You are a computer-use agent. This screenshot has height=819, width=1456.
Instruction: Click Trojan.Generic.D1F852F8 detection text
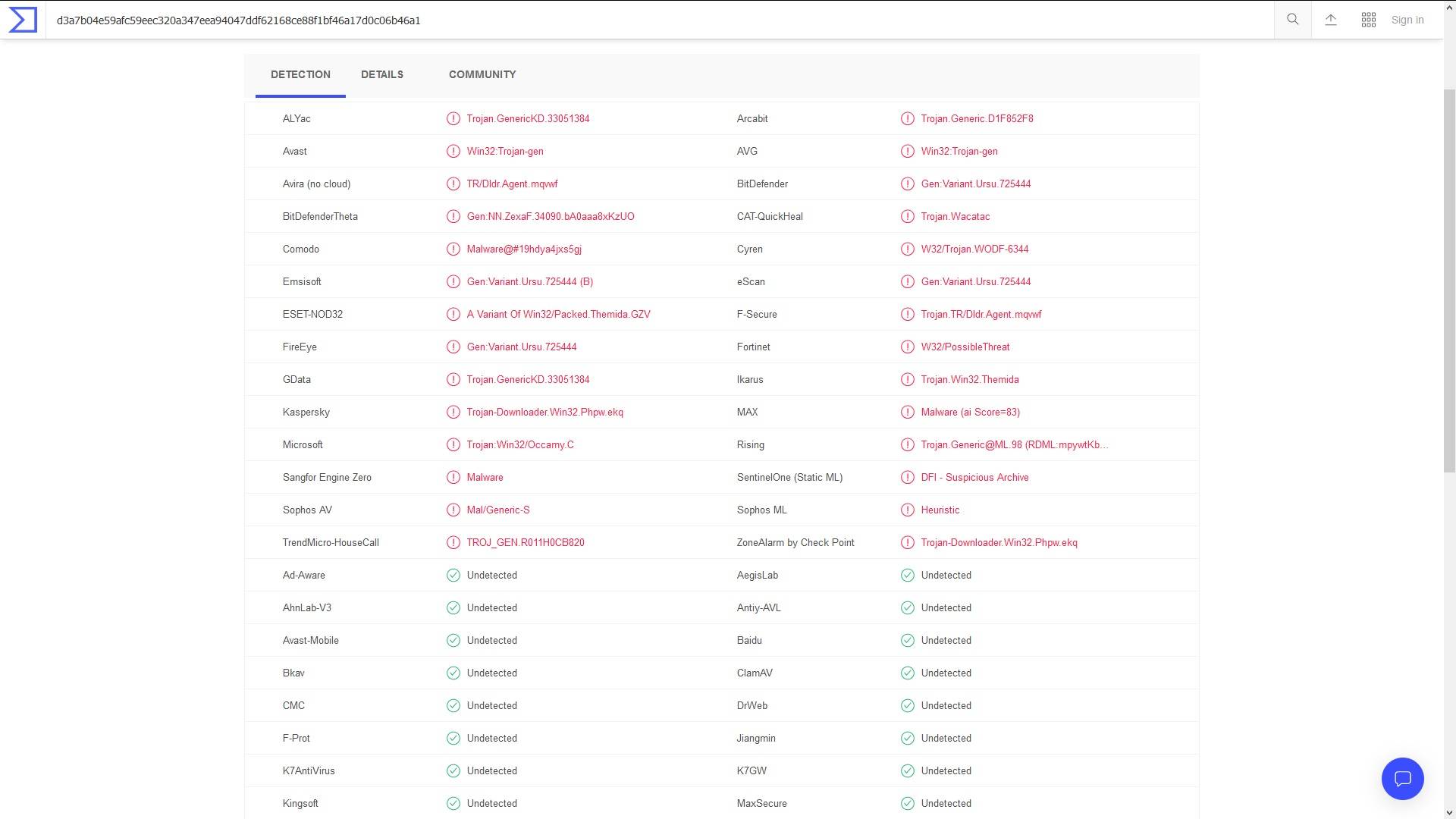[x=977, y=119]
